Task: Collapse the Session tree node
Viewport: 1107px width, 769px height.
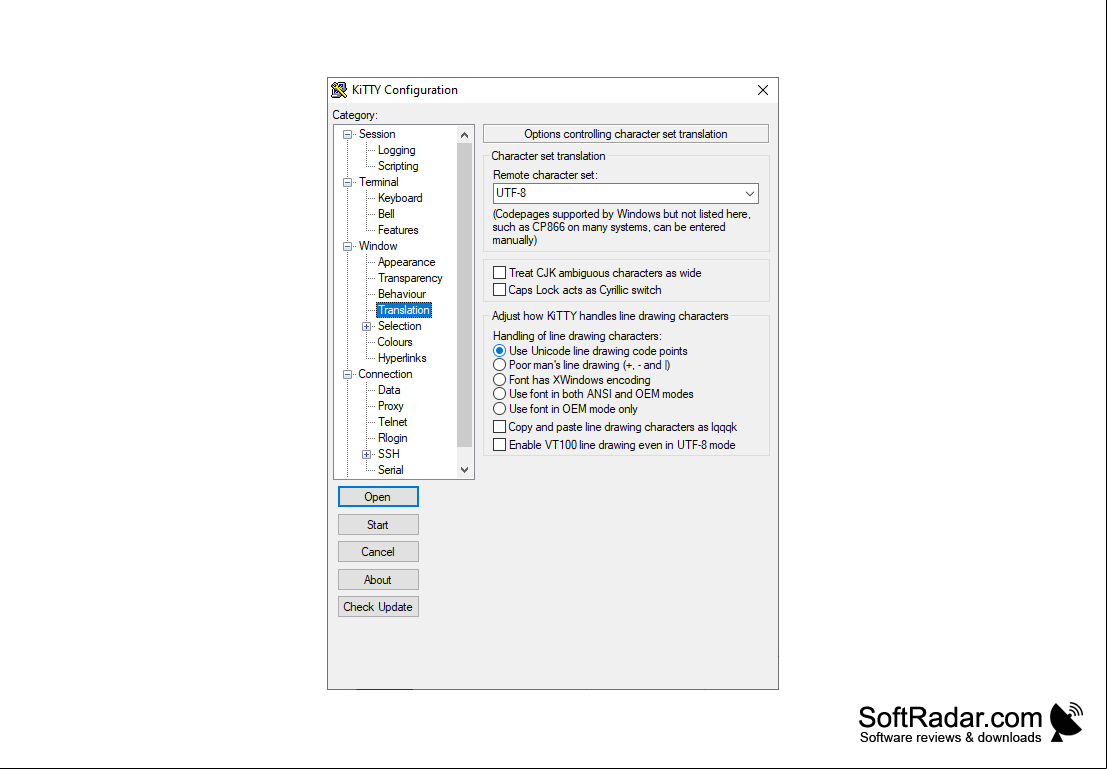Action: click(347, 134)
